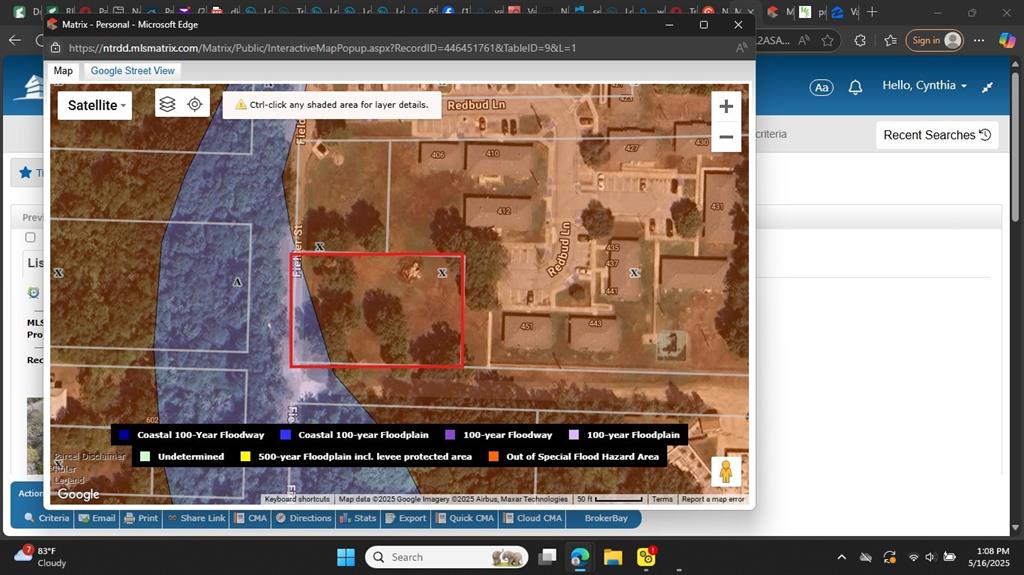Click the orange Out of Special Flood Hazard swatch

point(494,457)
